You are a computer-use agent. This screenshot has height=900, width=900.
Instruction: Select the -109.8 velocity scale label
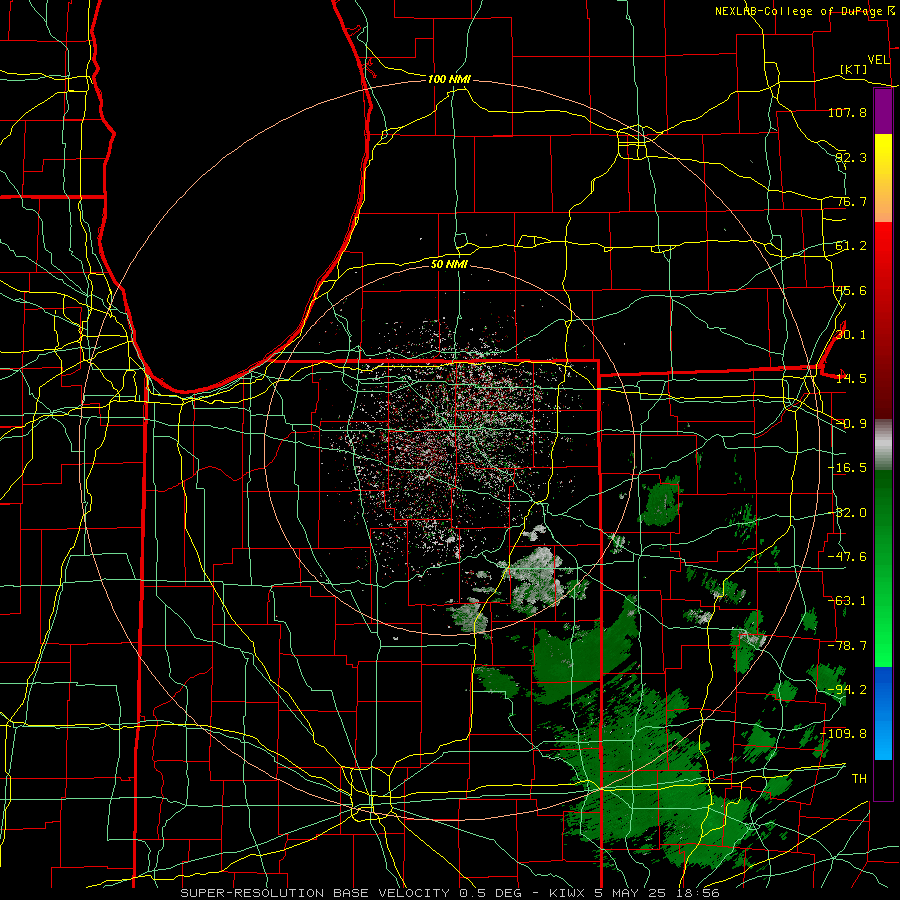(x=844, y=734)
